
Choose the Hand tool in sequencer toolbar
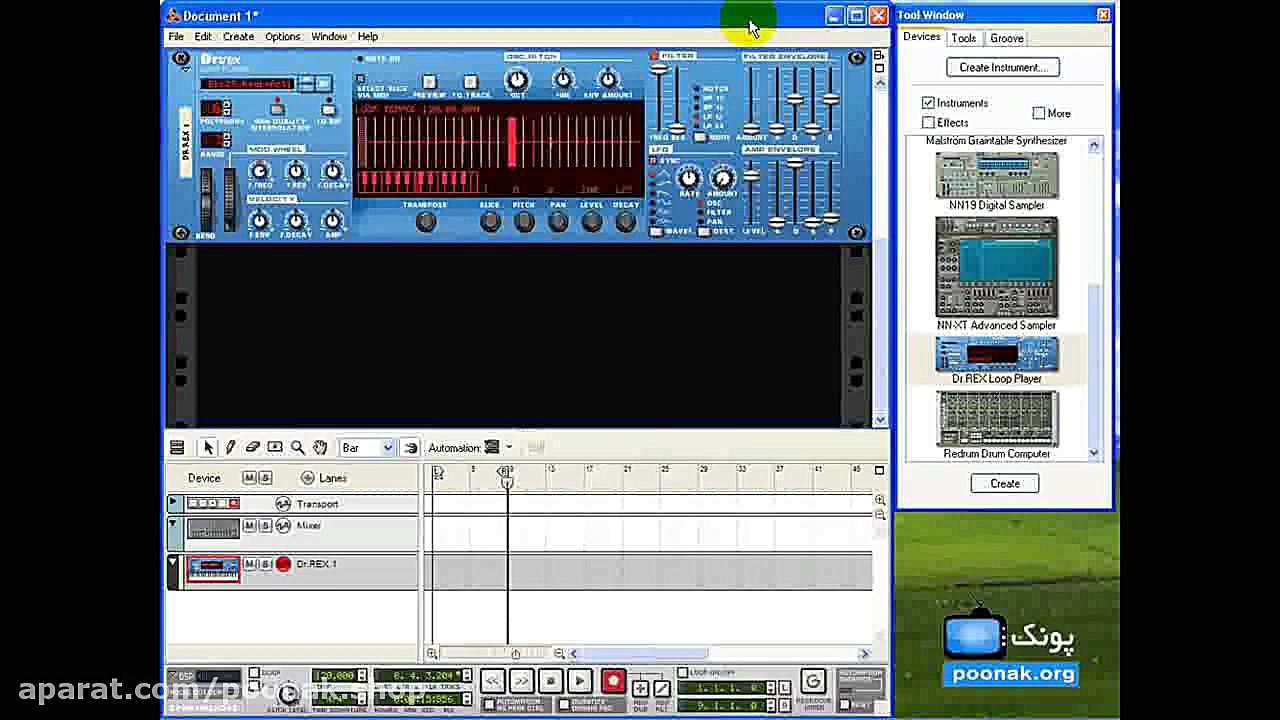(320, 448)
